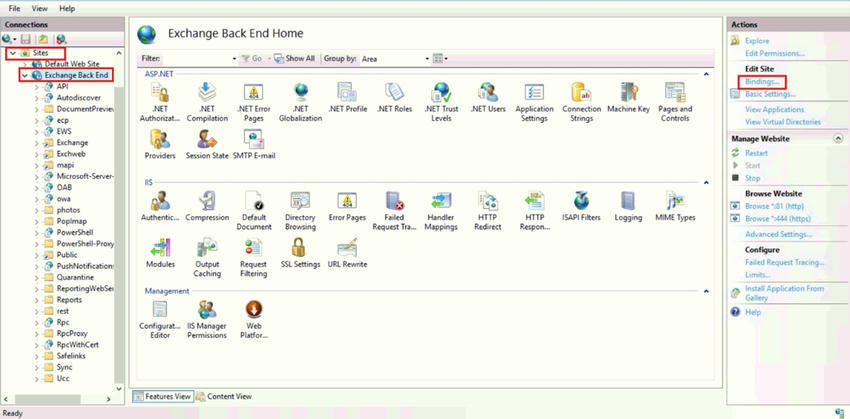Open .NET Compilation settings
Image resolution: width=850 pixels, height=419 pixels.
207,102
